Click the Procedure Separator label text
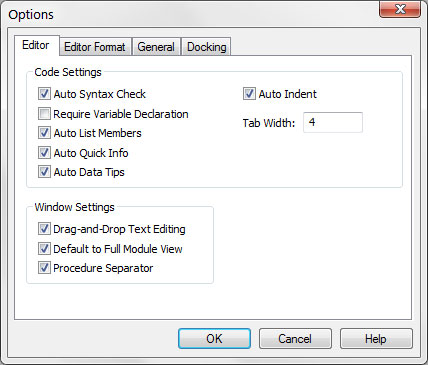This screenshot has height=365, width=428. [x=103, y=268]
